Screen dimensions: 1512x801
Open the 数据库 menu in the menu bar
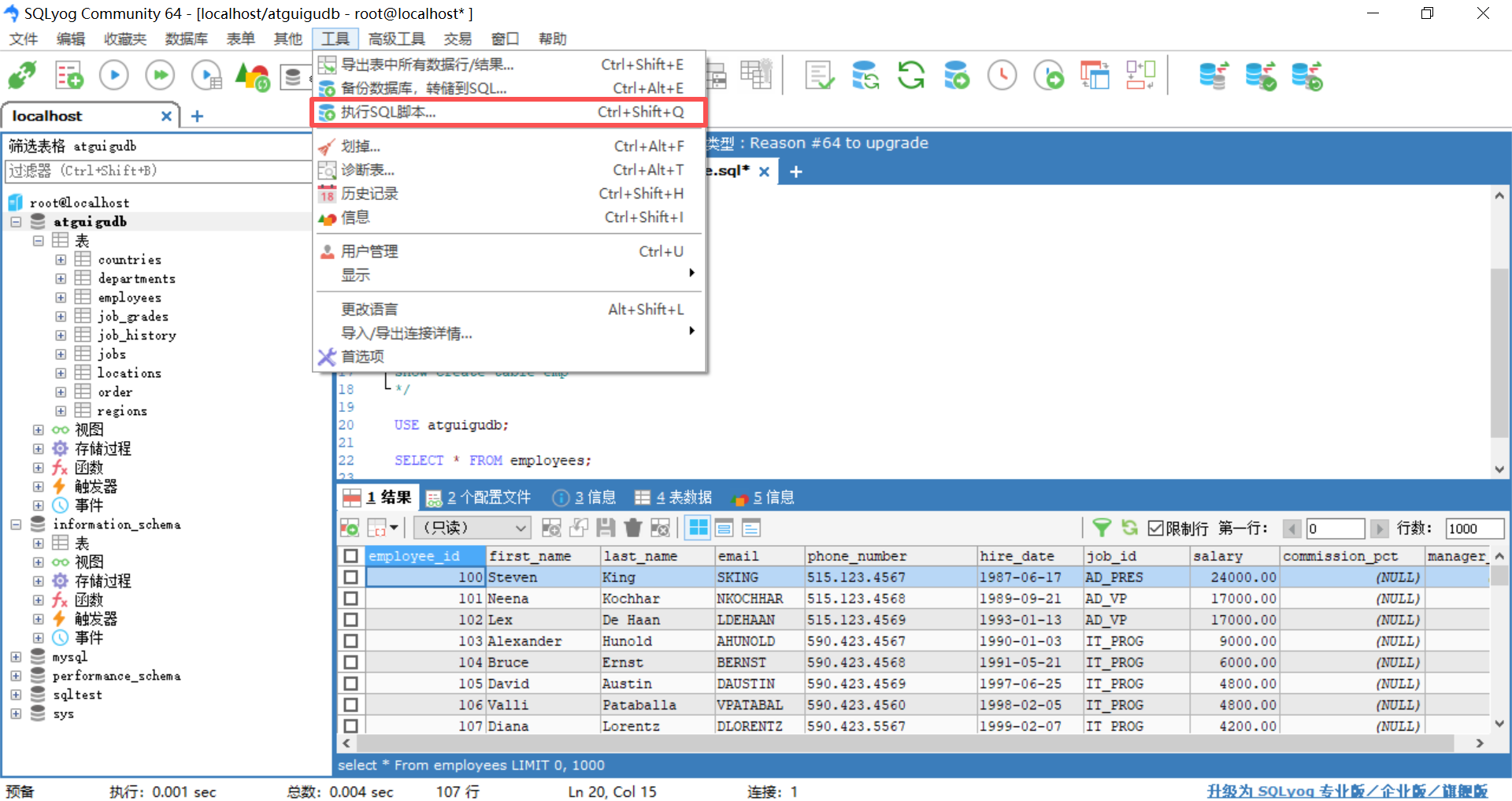point(187,39)
